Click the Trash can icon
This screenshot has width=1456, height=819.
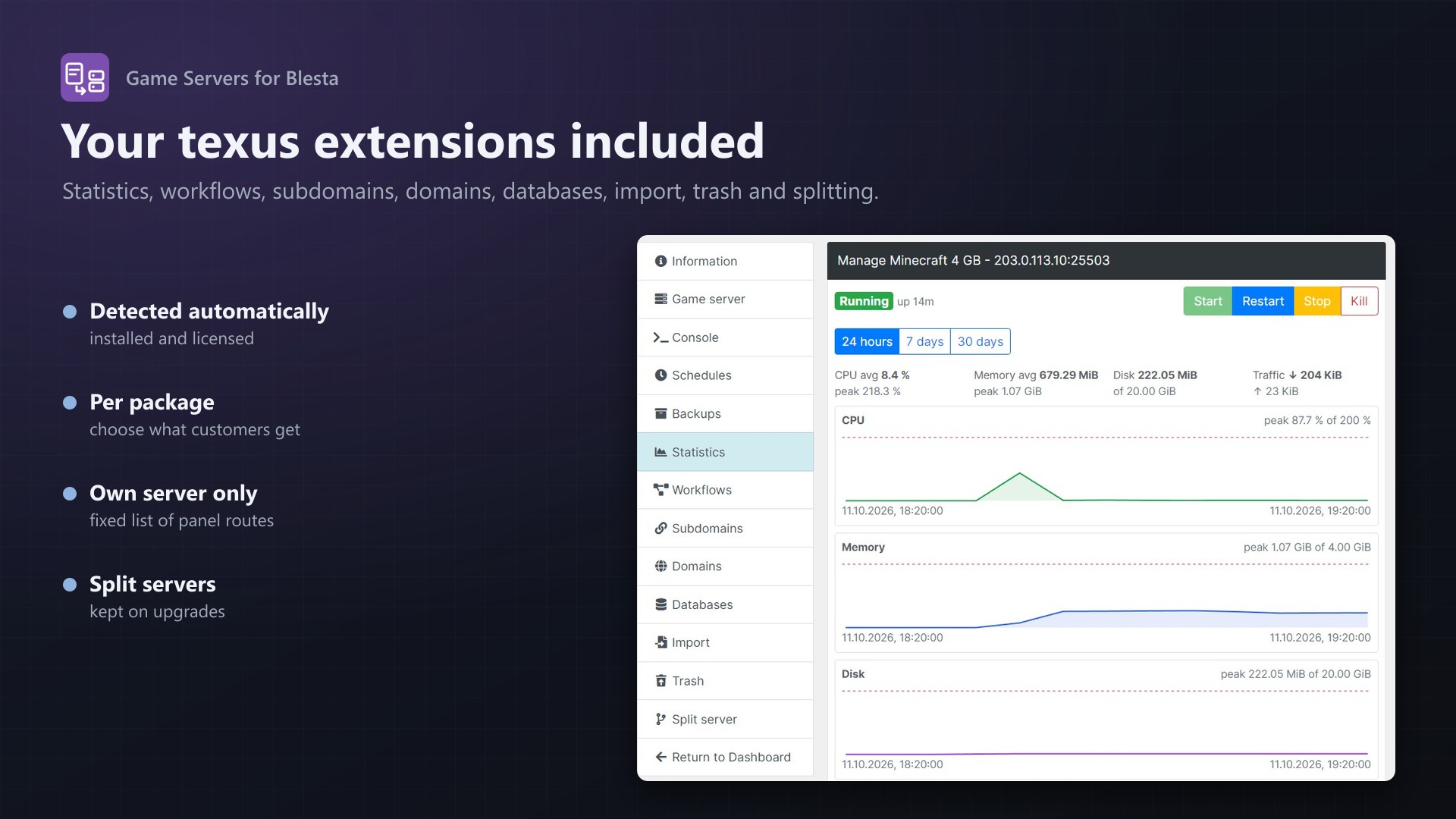click(x=661, y=681)
